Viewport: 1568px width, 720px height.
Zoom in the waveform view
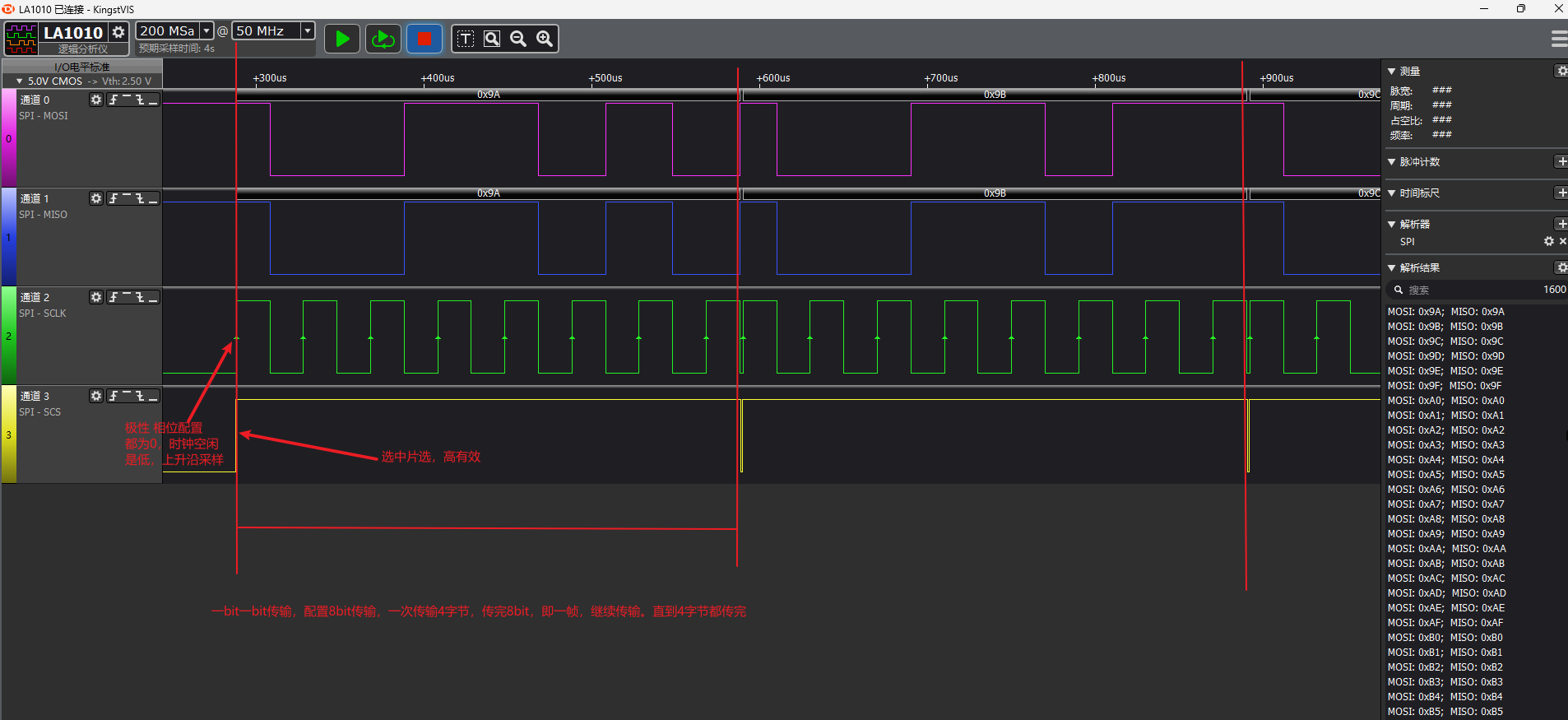pos(545,39)
